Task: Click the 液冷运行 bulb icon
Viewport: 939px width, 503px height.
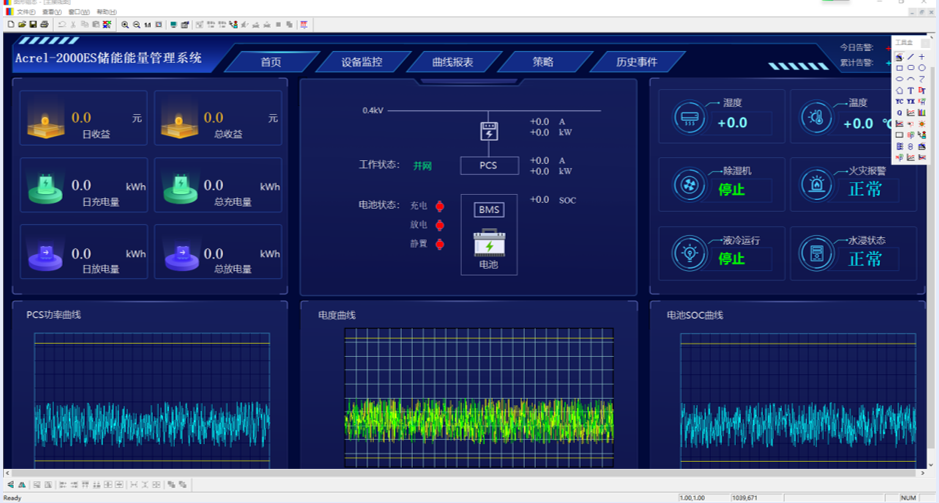Action: click(x=689, y=253)
